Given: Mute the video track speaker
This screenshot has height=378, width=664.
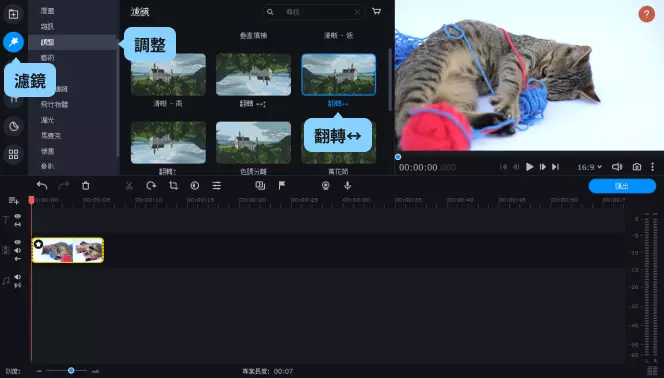Looking at the screenshot, I should (18, 250).
